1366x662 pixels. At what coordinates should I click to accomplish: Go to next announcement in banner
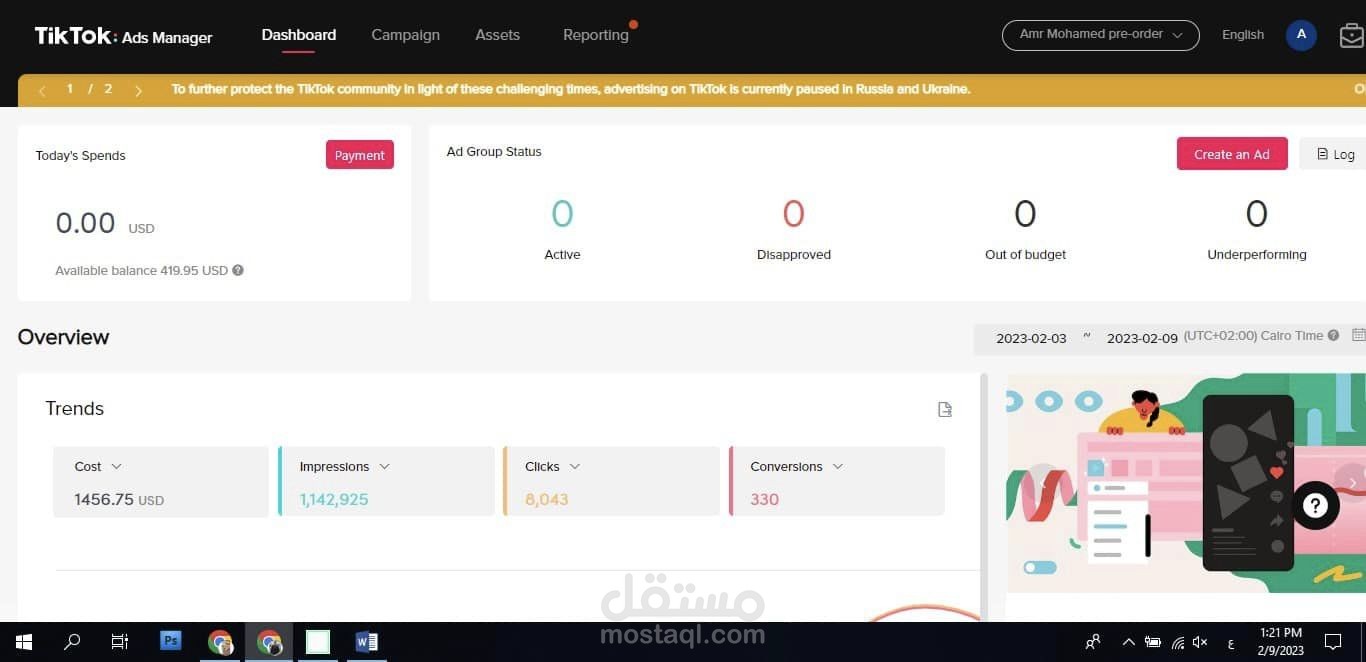click(138, 90)
